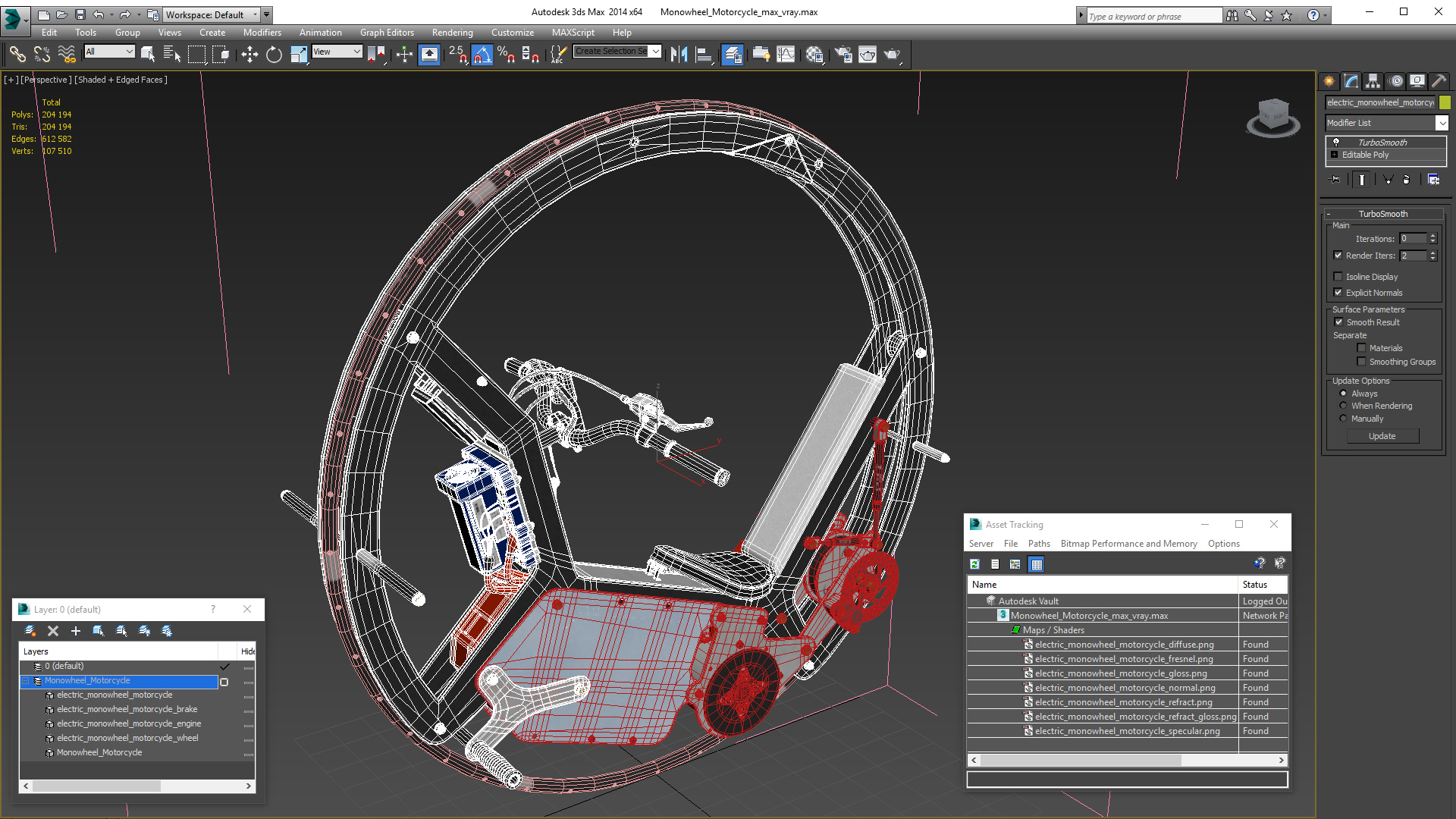Enable the Isoline Display checkbox
Viewport: 1456px width, 819px height.
(1338, 277)
